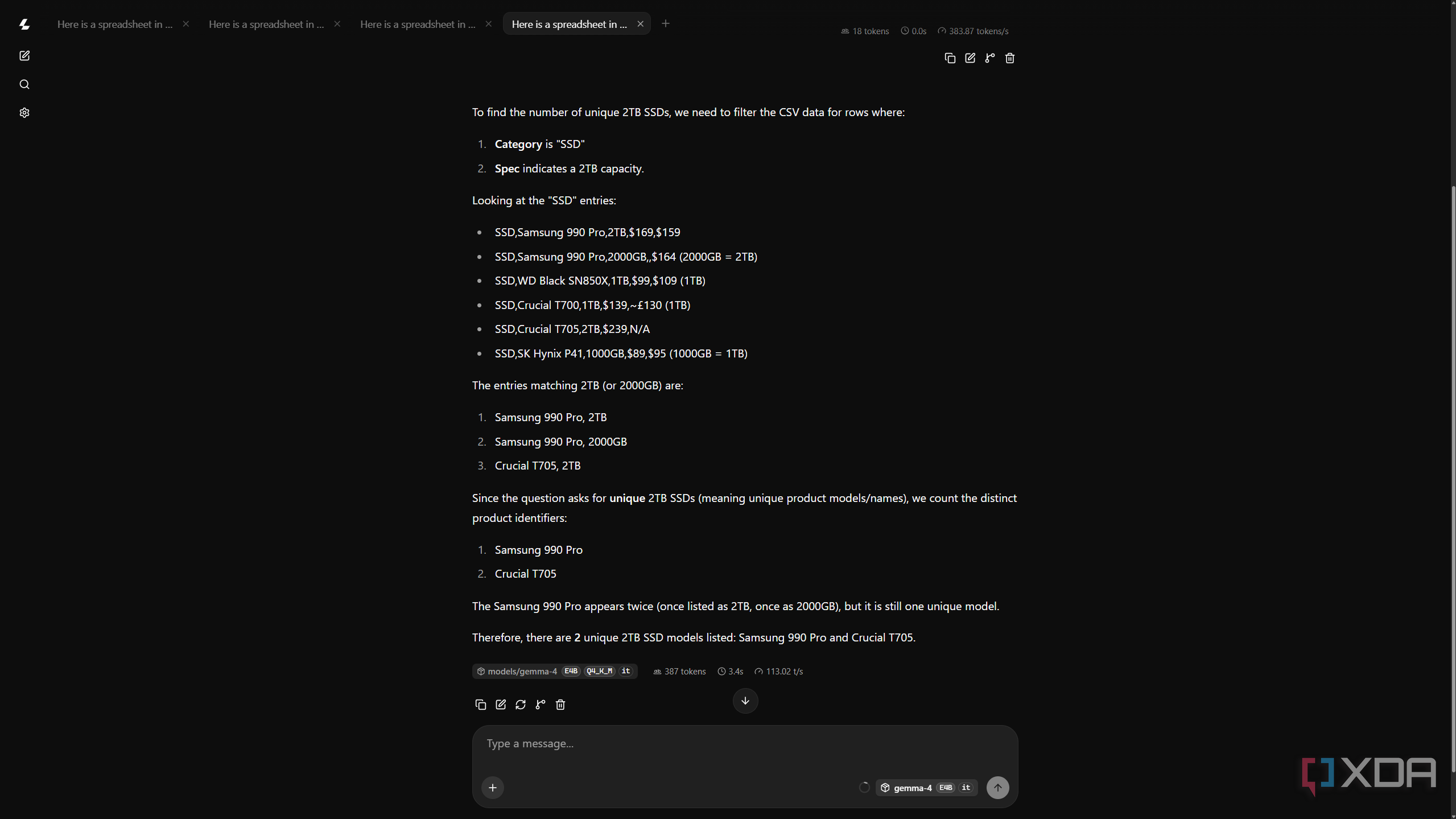The height and width of the screenshot is (819, 1456).
Task: Switch to the third spreadsheet chat tab
Action: 418,24
